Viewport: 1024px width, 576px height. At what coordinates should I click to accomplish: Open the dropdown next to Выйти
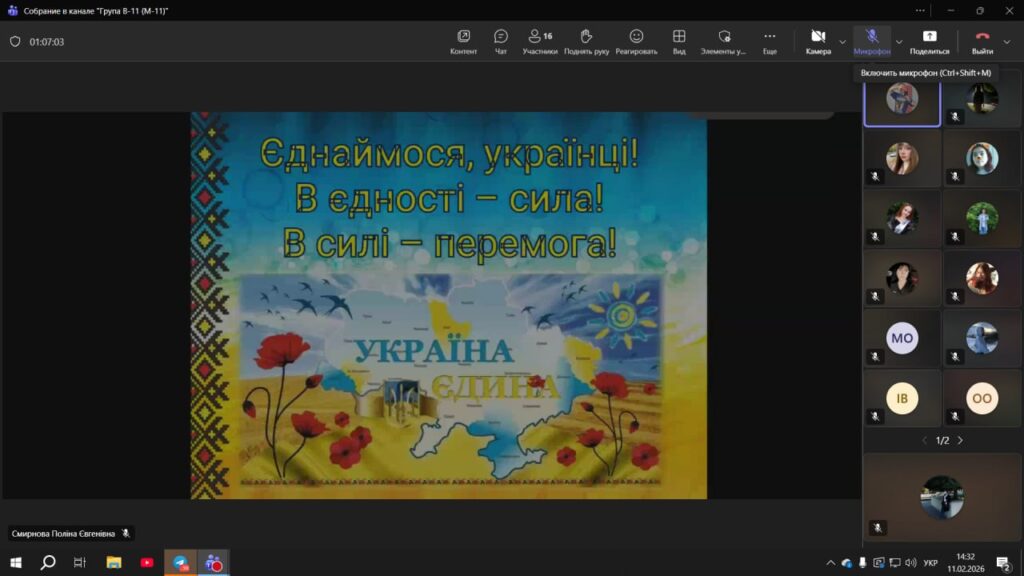(1007, 42)
